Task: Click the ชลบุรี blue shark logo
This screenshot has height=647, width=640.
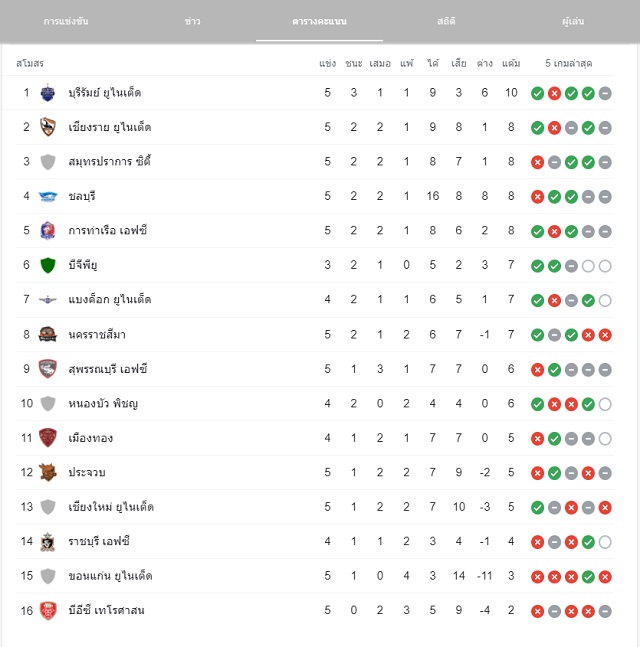Action: click(48, 196)
